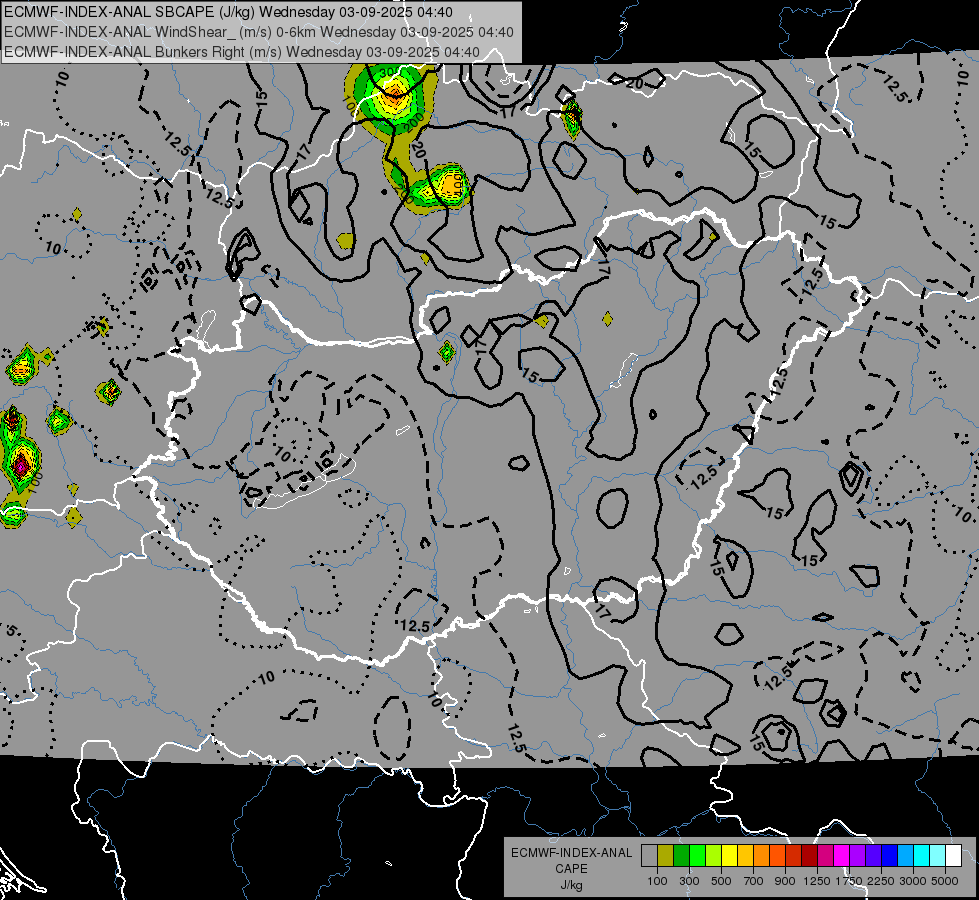Click legend tick value 500
The height and width of the screenshot is (900, 979).
coord(721,881)
